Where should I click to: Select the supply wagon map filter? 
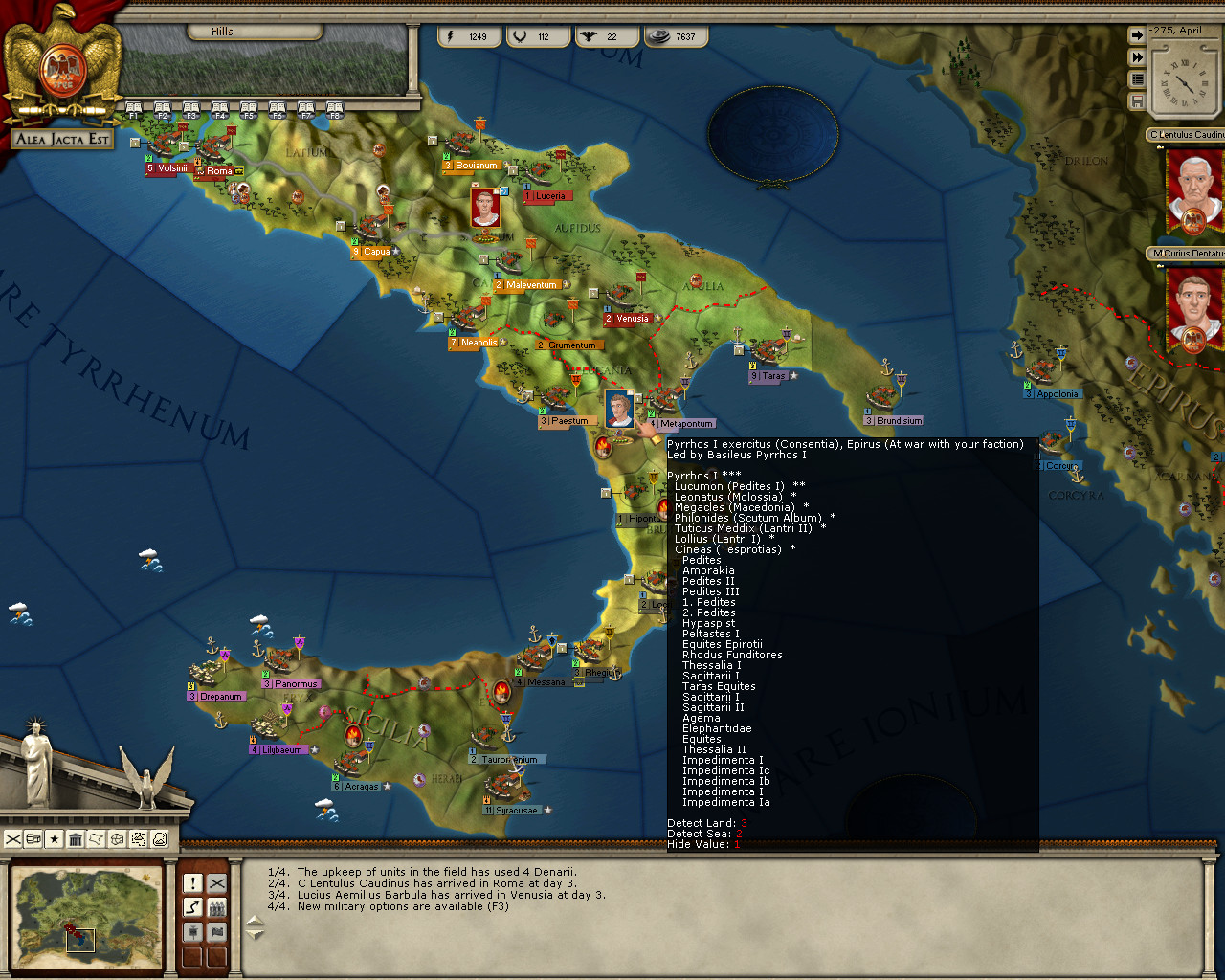(33, 839)
